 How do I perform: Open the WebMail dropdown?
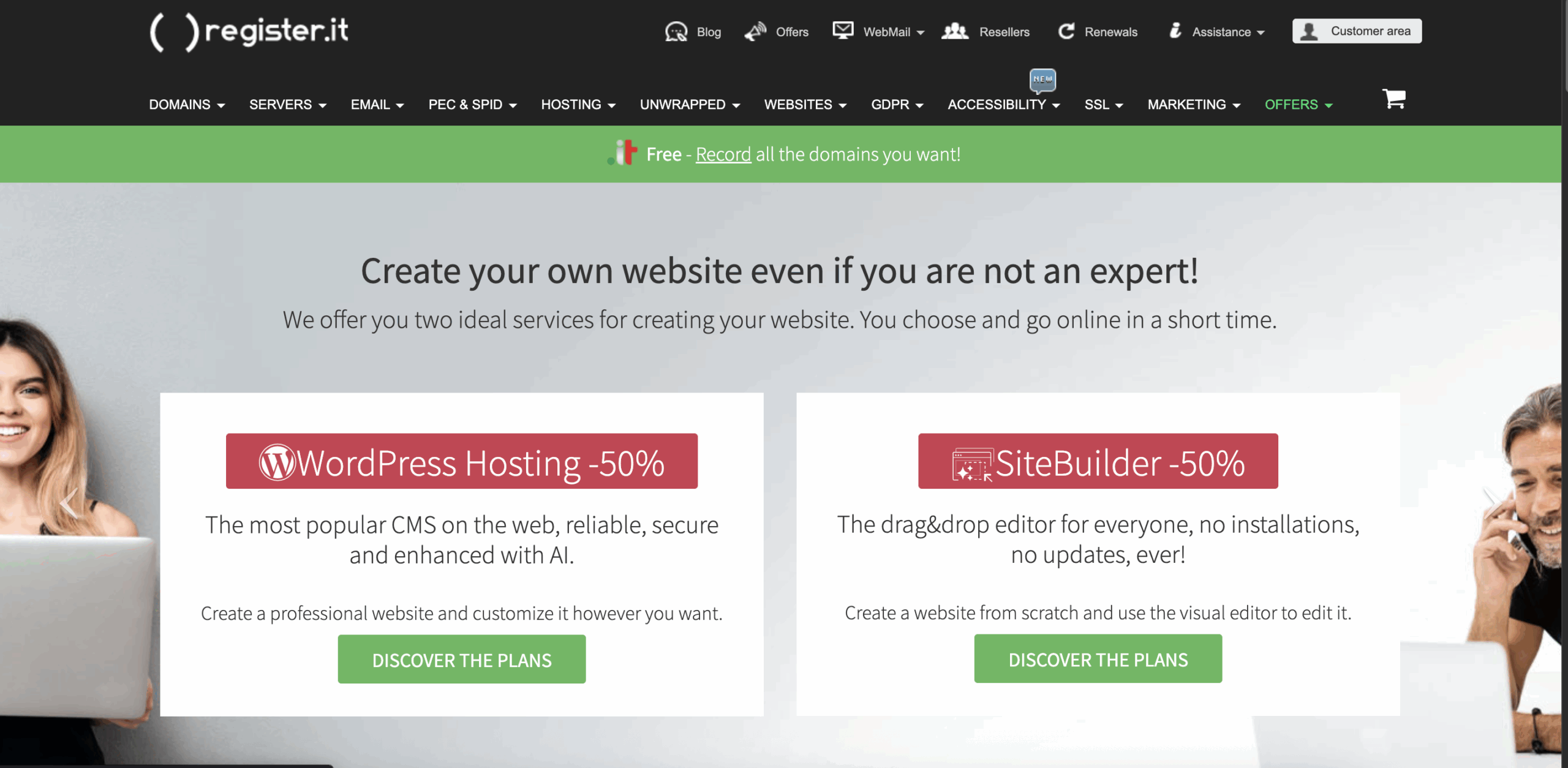click(x=893, y=32)
